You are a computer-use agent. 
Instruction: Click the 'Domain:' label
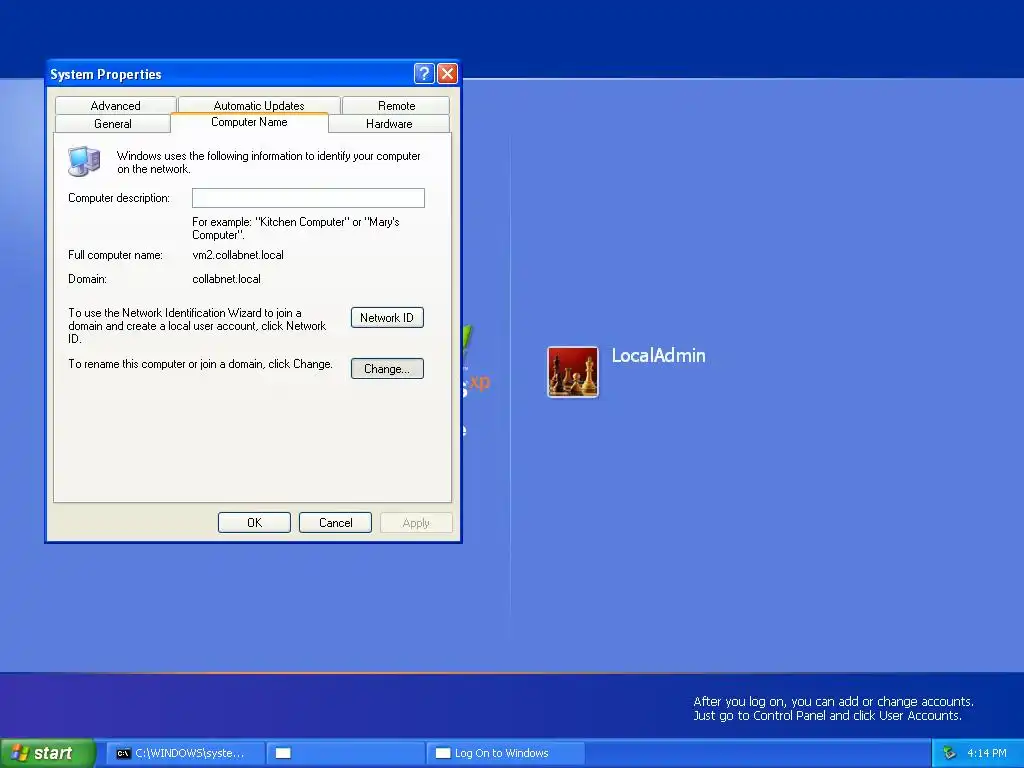(x=88, y=279)
